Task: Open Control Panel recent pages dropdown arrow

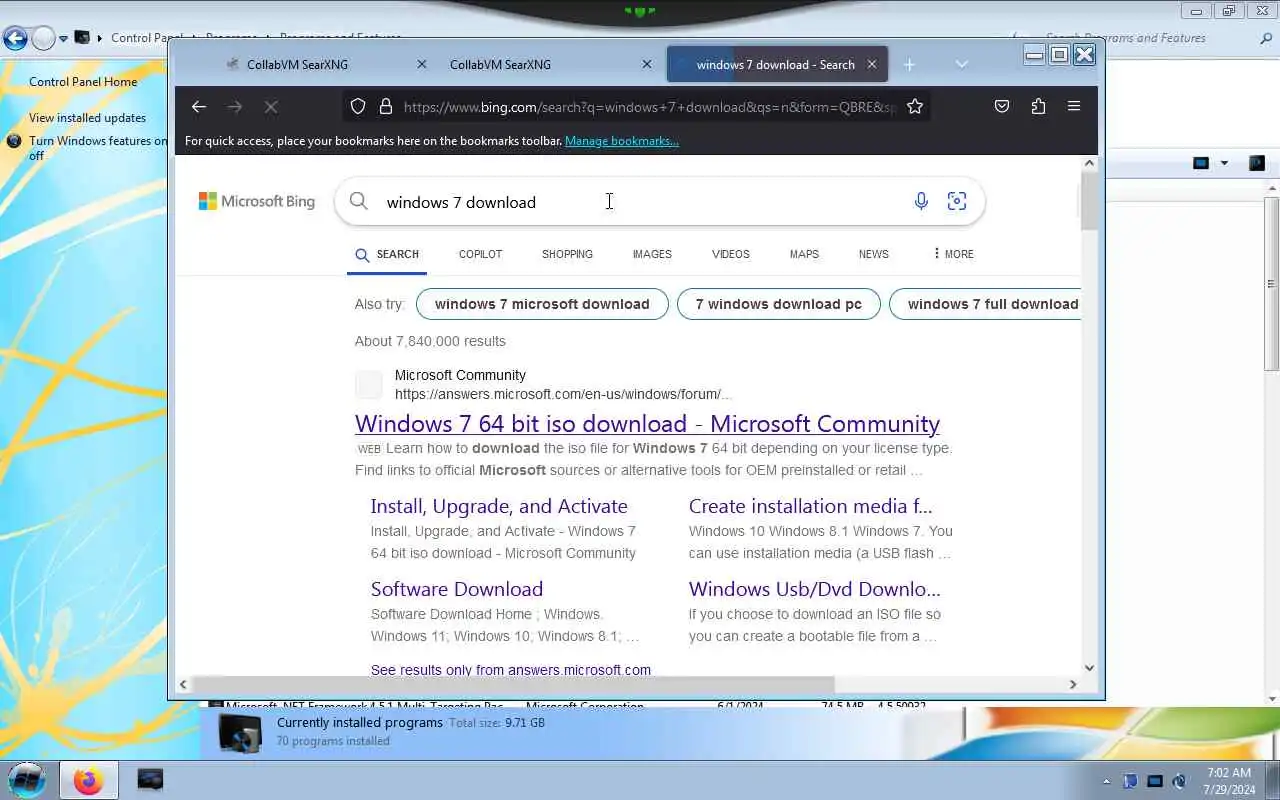Action: (63, 39)
